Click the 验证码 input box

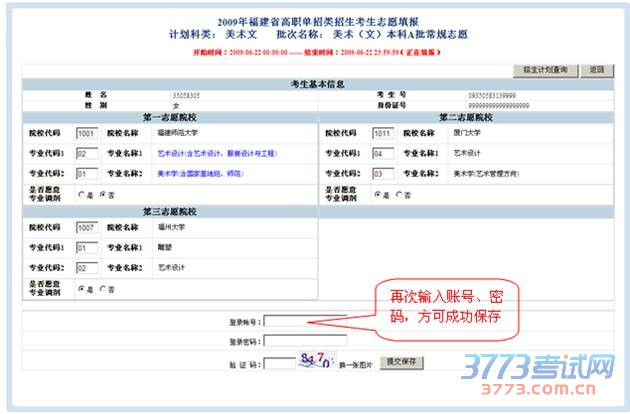[278, 362]
